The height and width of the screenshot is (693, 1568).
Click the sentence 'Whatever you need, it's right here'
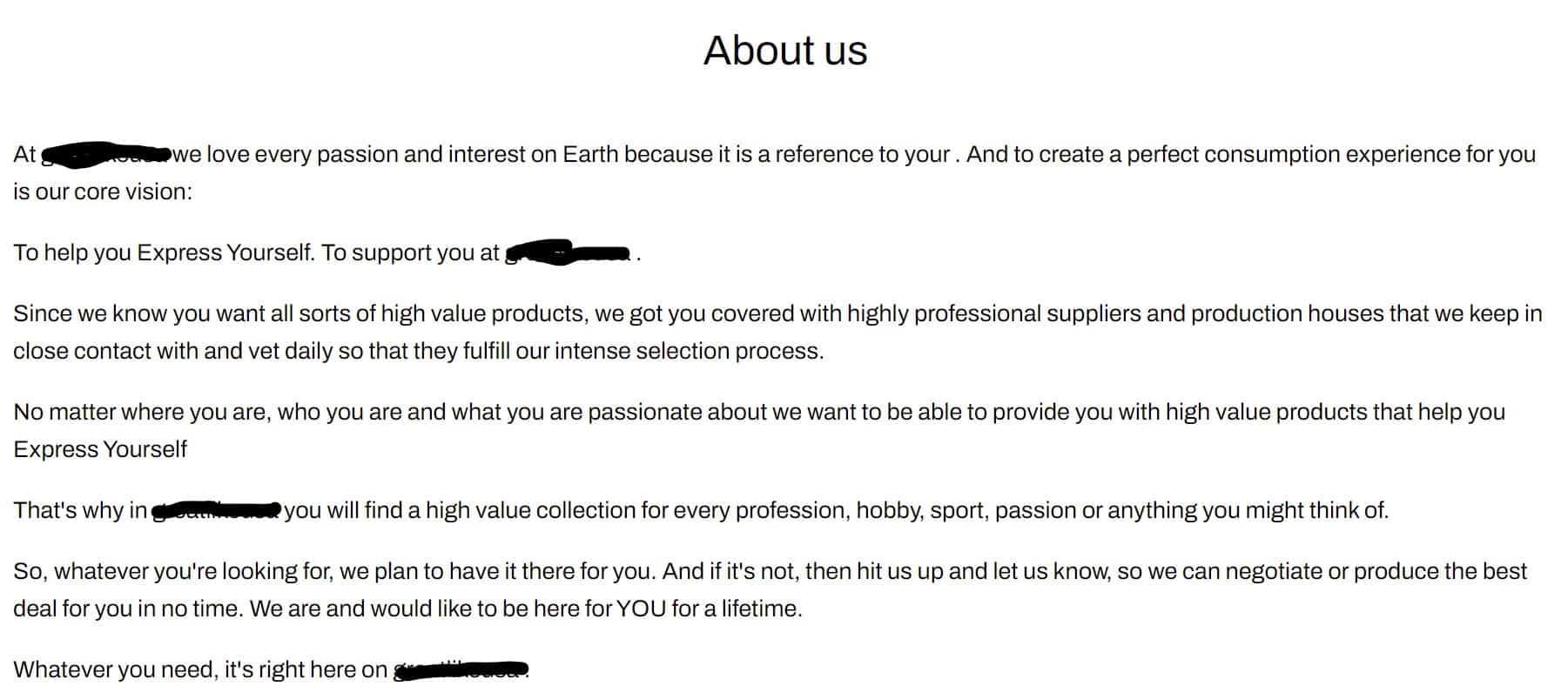coord(200,669)
